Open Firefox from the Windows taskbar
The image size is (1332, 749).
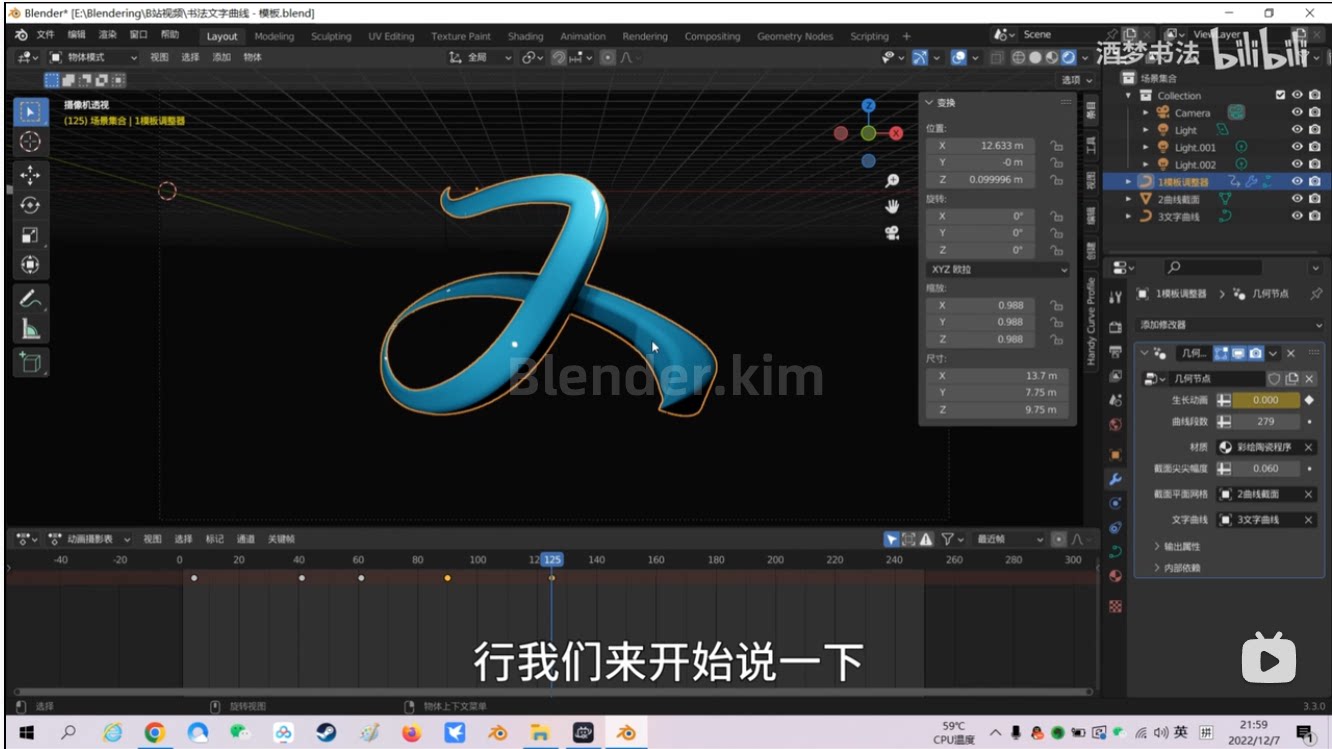click(x=412, y=733)
